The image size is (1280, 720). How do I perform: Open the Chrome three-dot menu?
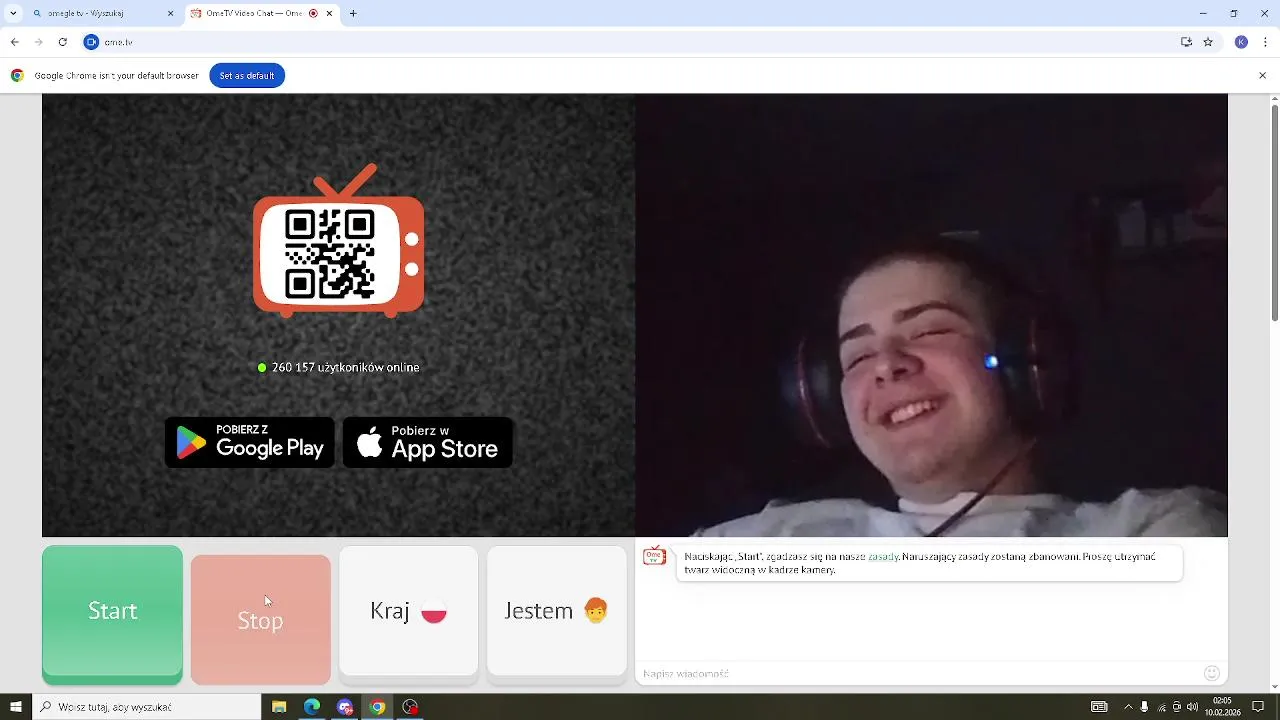[x=1265, y=42]
